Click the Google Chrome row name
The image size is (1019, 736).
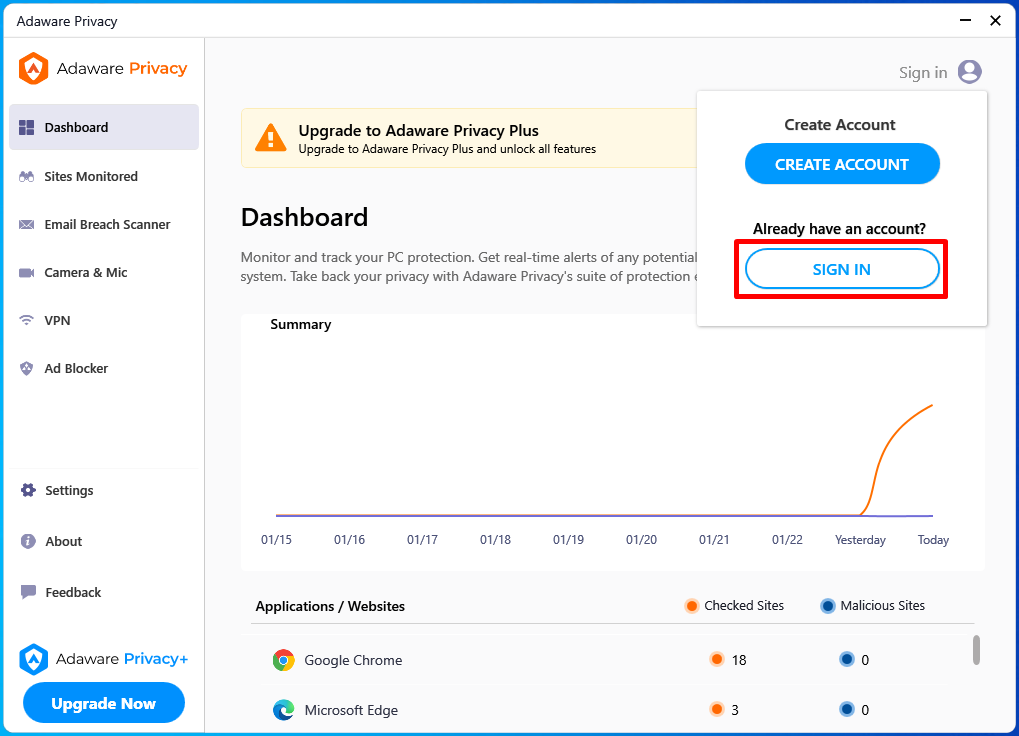353,660
